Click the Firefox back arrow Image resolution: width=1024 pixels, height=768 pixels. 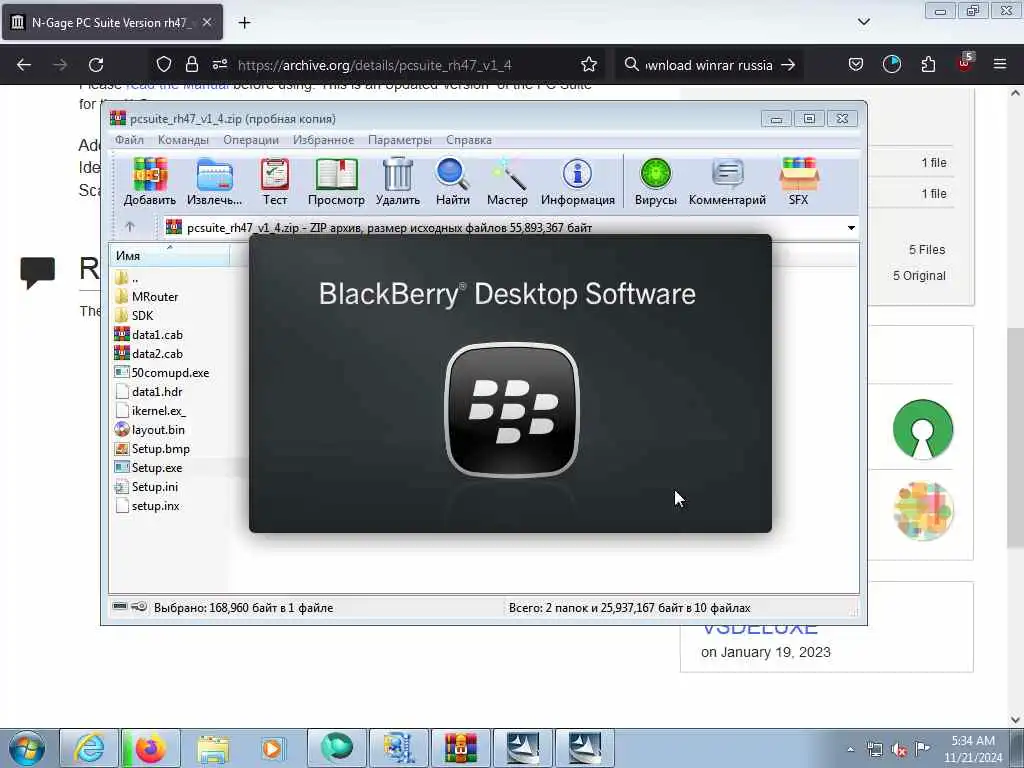(x=24, y=65)
